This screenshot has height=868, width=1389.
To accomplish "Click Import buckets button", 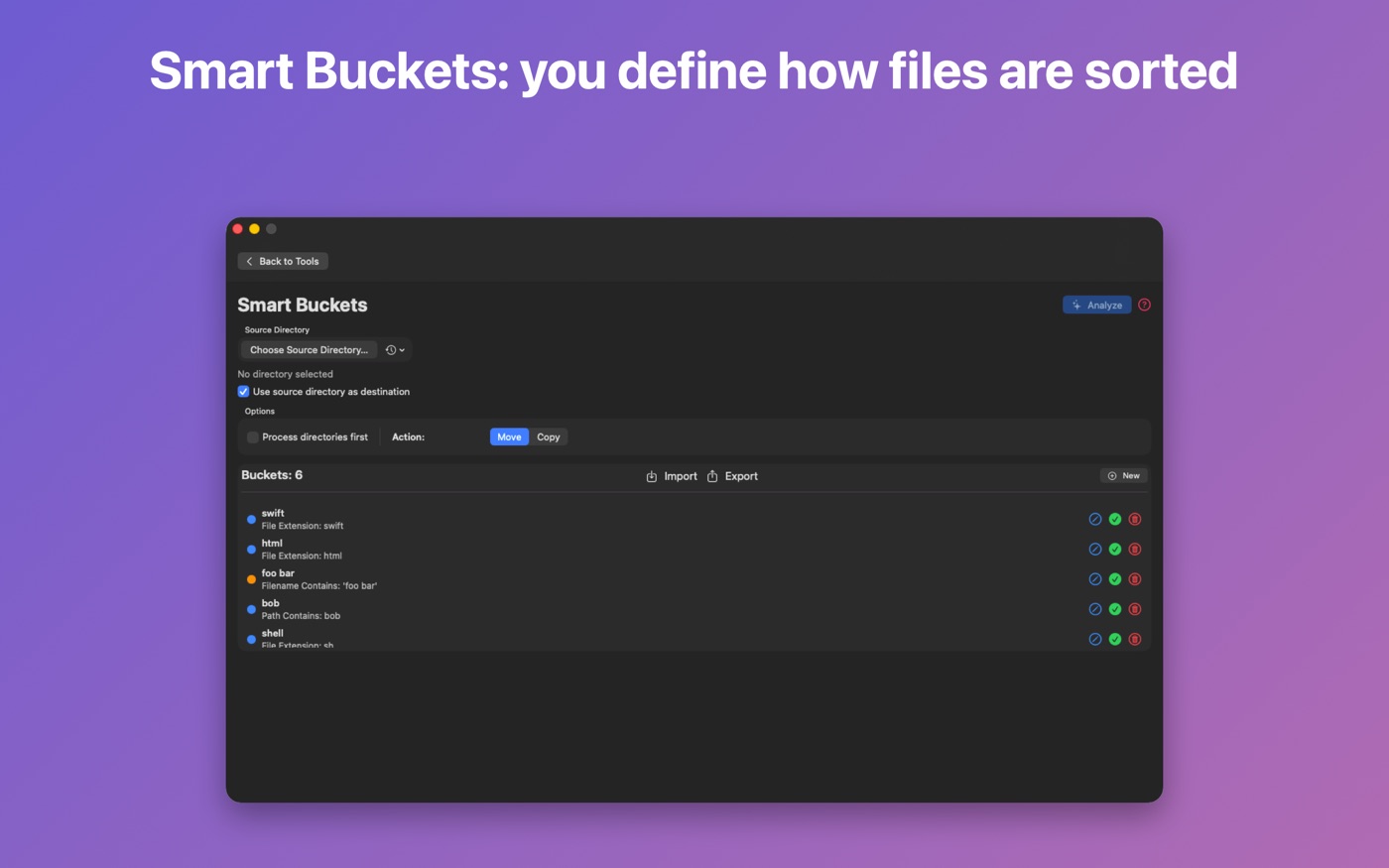I will click(x=672, y=476).
